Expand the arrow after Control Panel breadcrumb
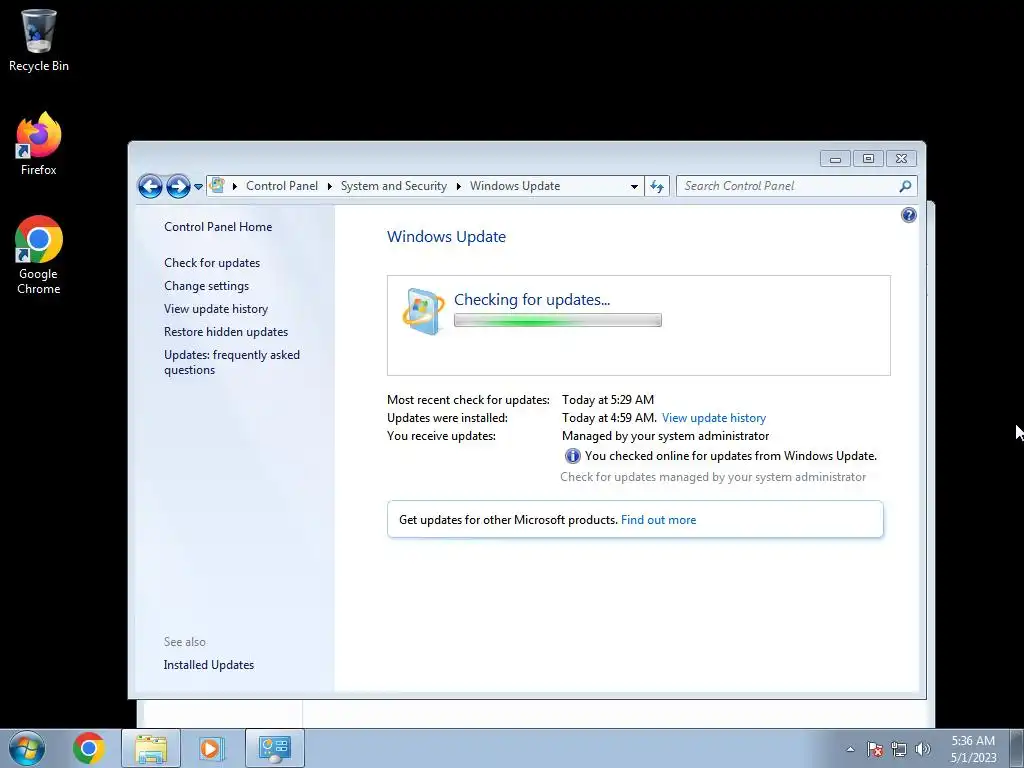 (x=329, y=186)
